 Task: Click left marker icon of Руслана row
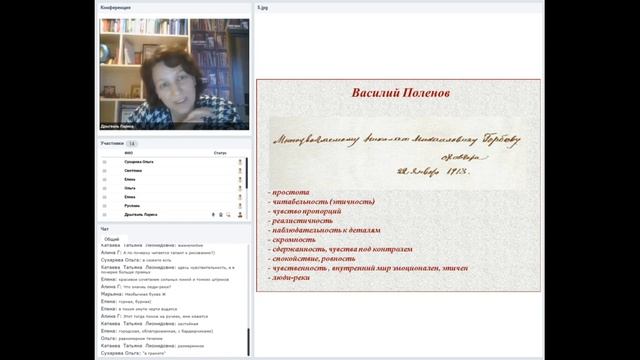(104, 206)
